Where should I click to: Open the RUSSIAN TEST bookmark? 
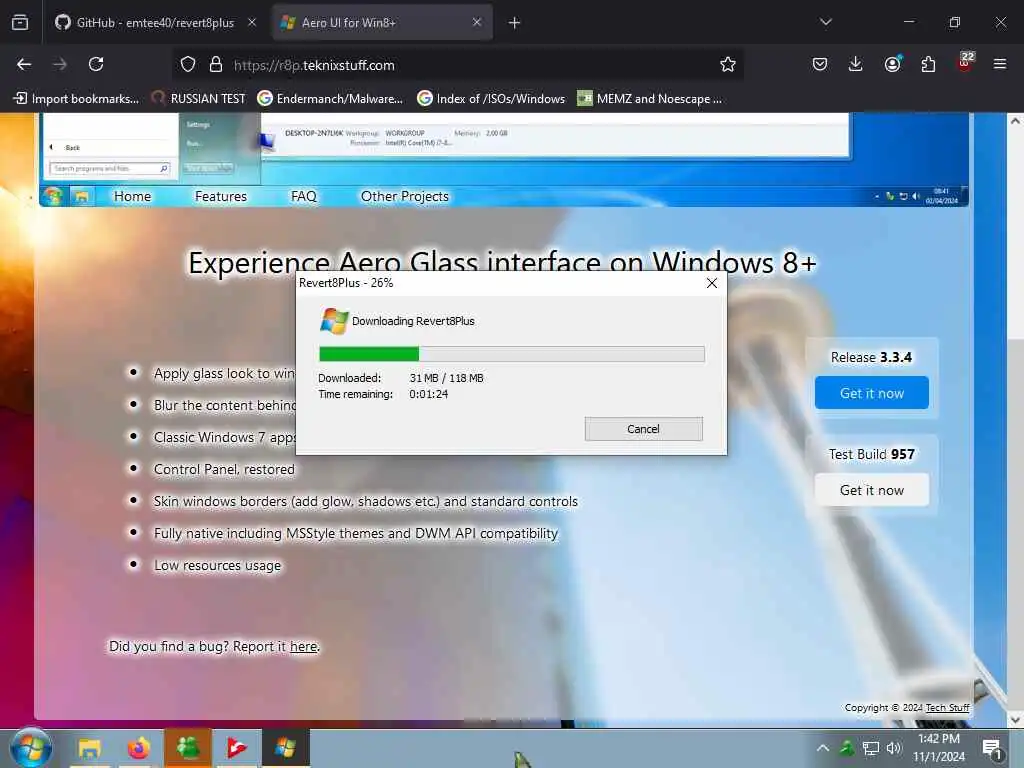pos(199,99)
